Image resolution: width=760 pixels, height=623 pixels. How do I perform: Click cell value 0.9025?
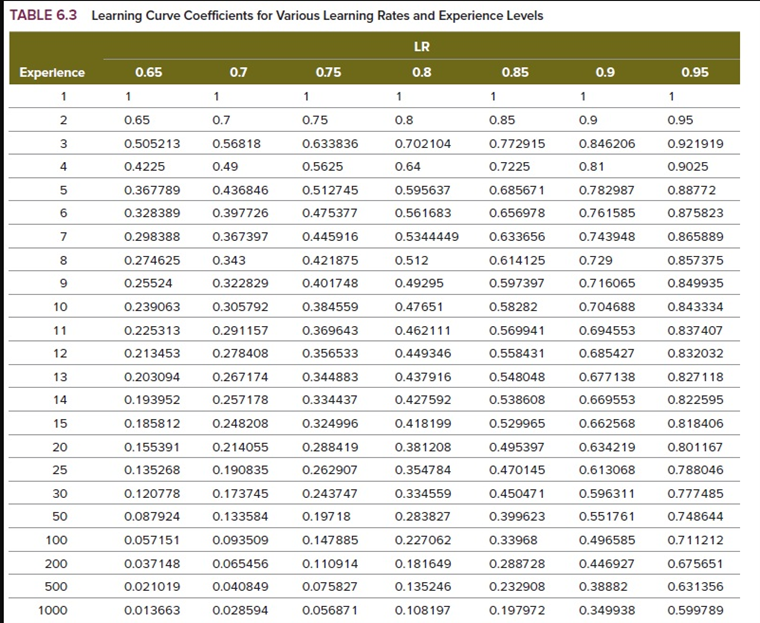[688, 166]
